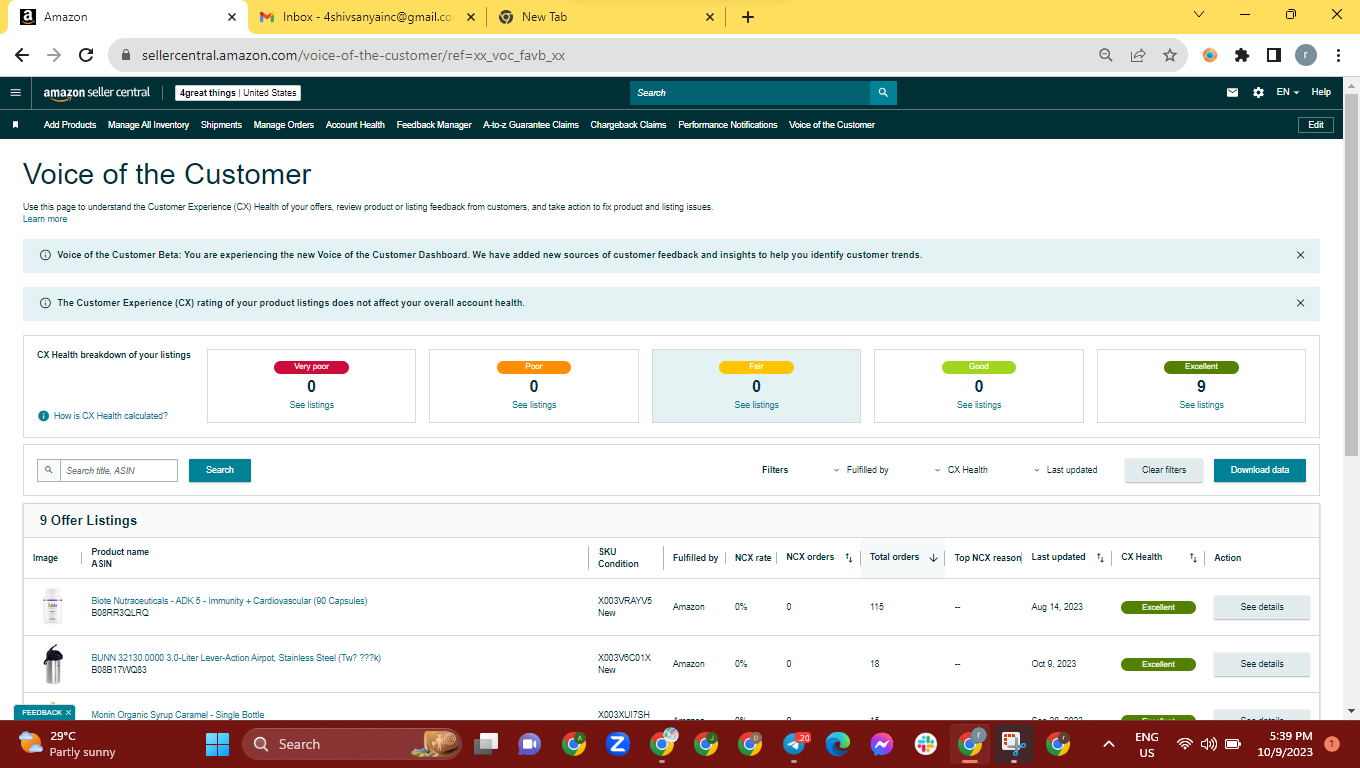Close the FEEDBACK tab widget
The image size is (1360, 768).
click(x=69, y=713)
